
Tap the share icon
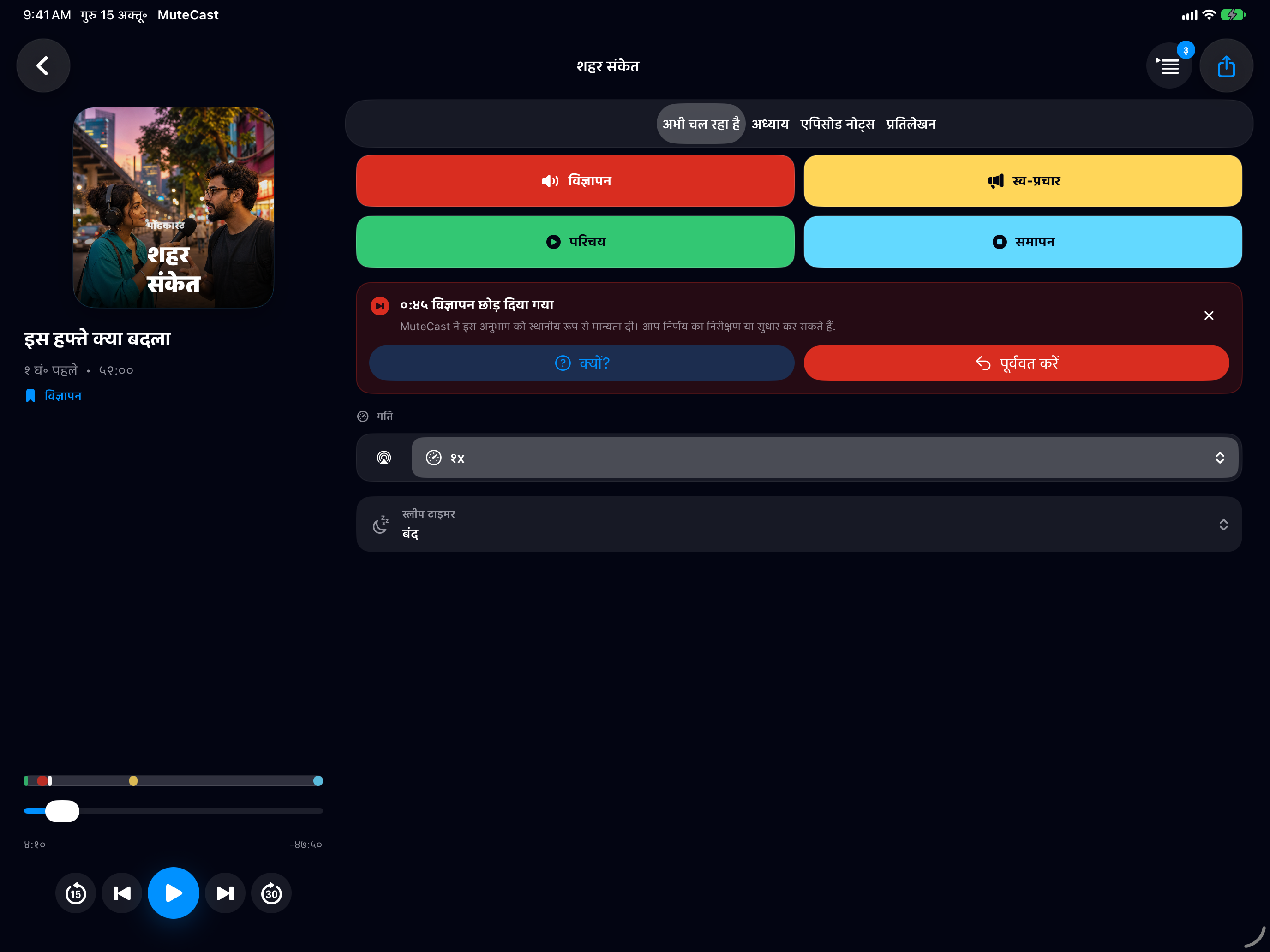pyautogui.click(x=1226, y=65)
